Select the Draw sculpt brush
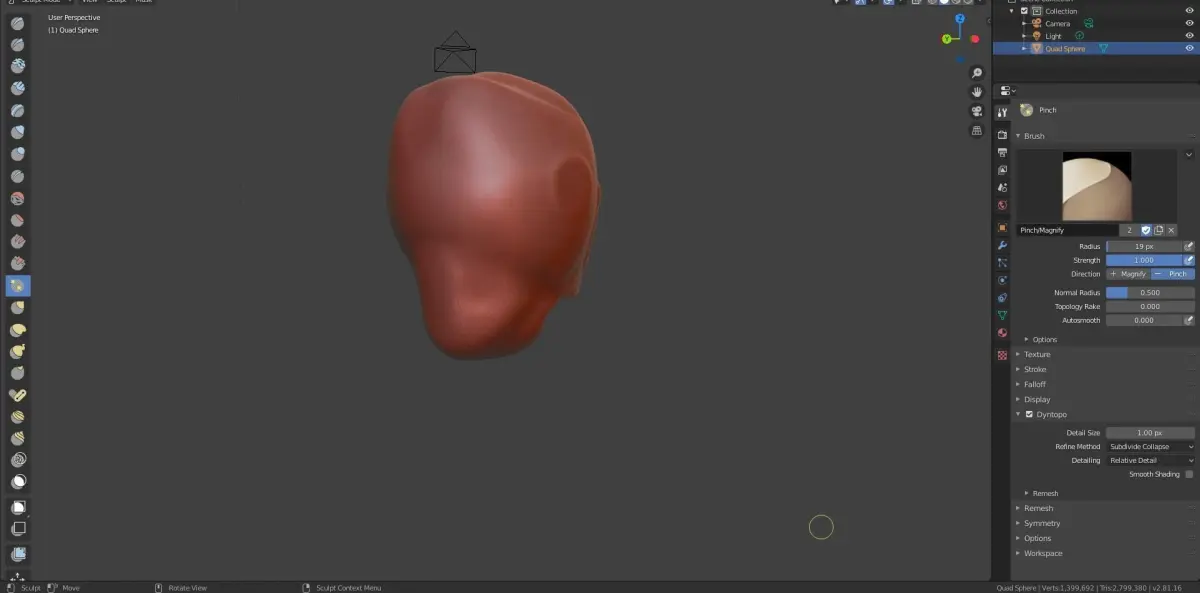Viewport: 1200px width, 593px height. 18,22
